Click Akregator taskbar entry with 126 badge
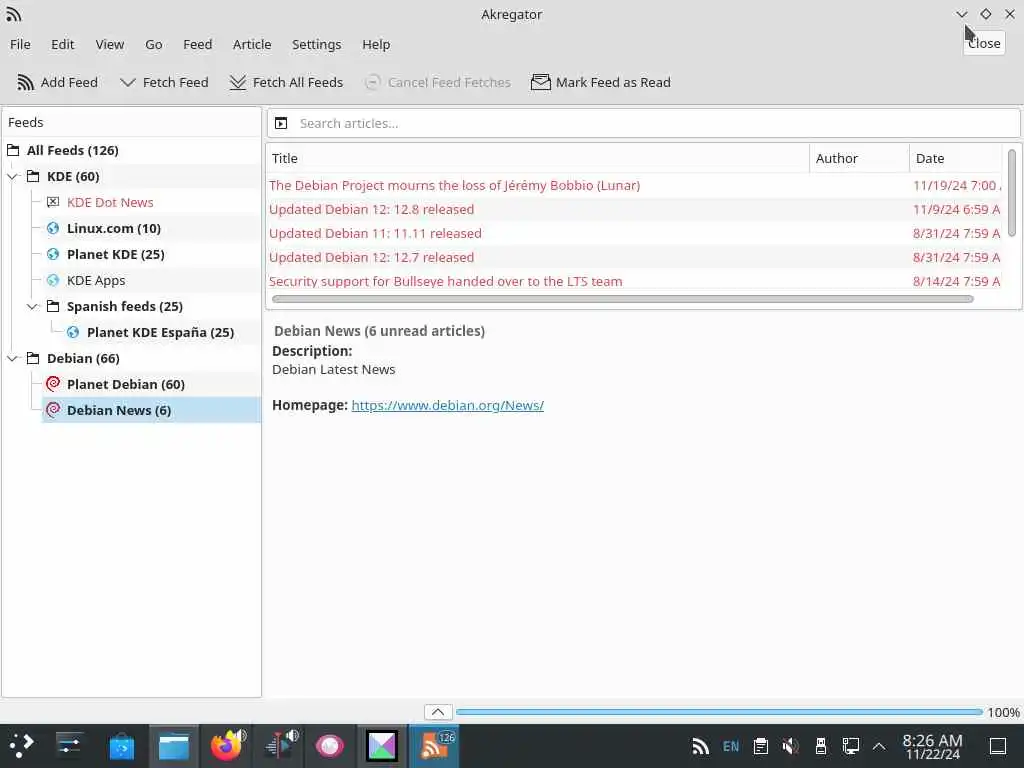 pos(435,746)
